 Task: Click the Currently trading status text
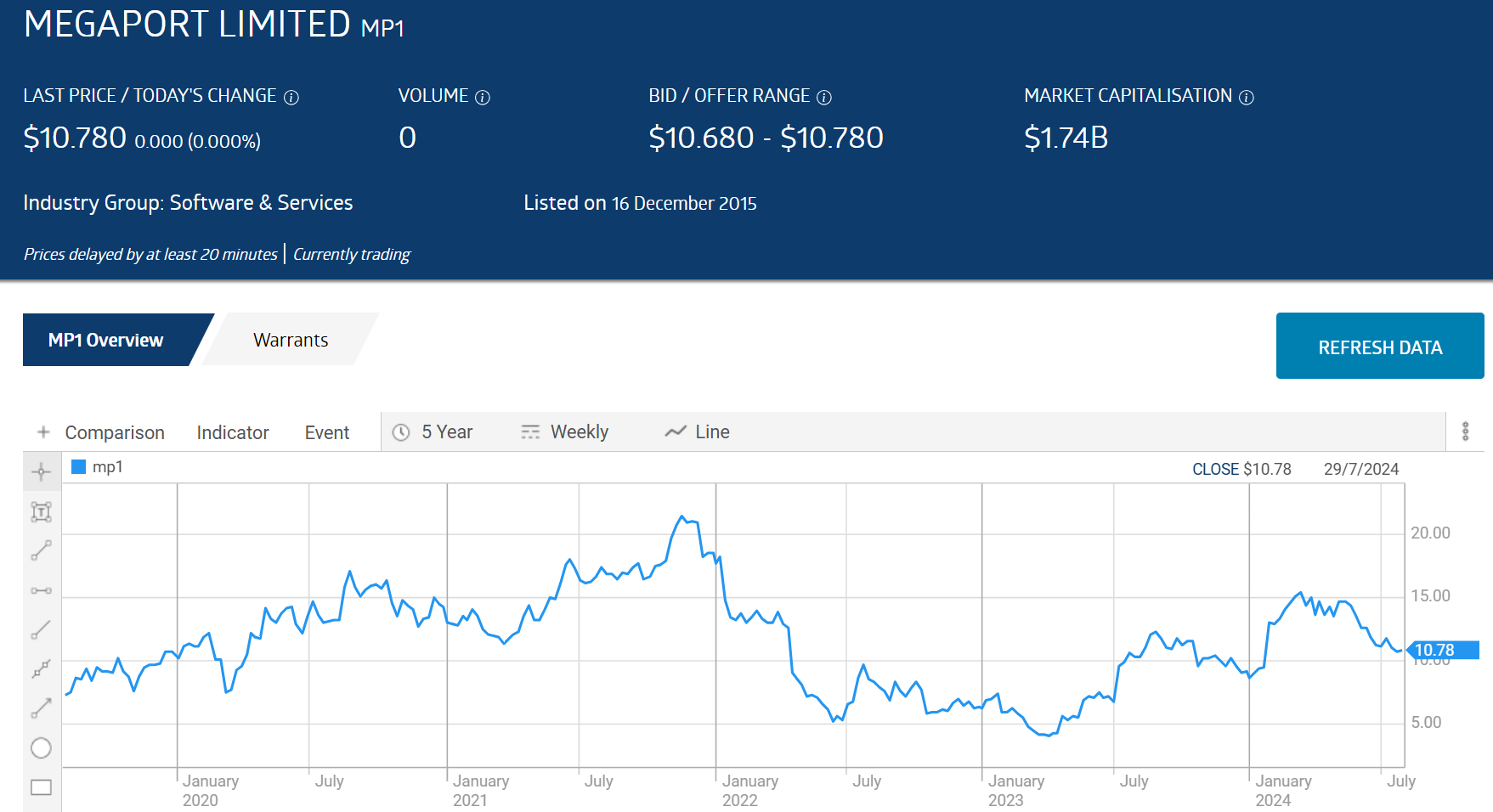(x=352, y=254)
